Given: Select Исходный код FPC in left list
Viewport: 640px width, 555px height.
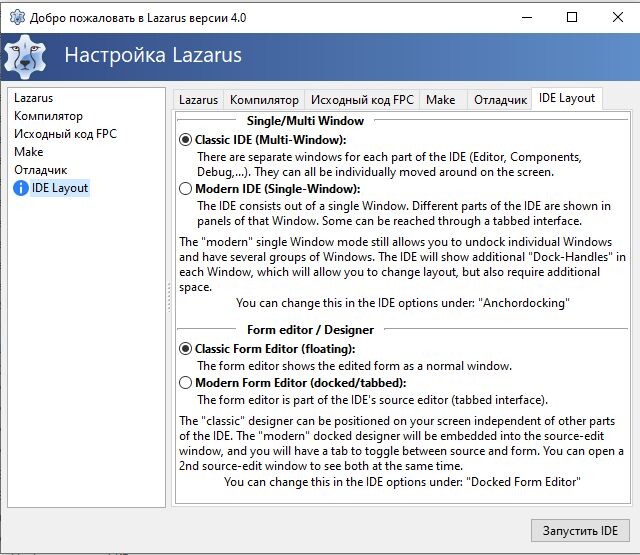Looking at the screenshot, I should point(65,134).
